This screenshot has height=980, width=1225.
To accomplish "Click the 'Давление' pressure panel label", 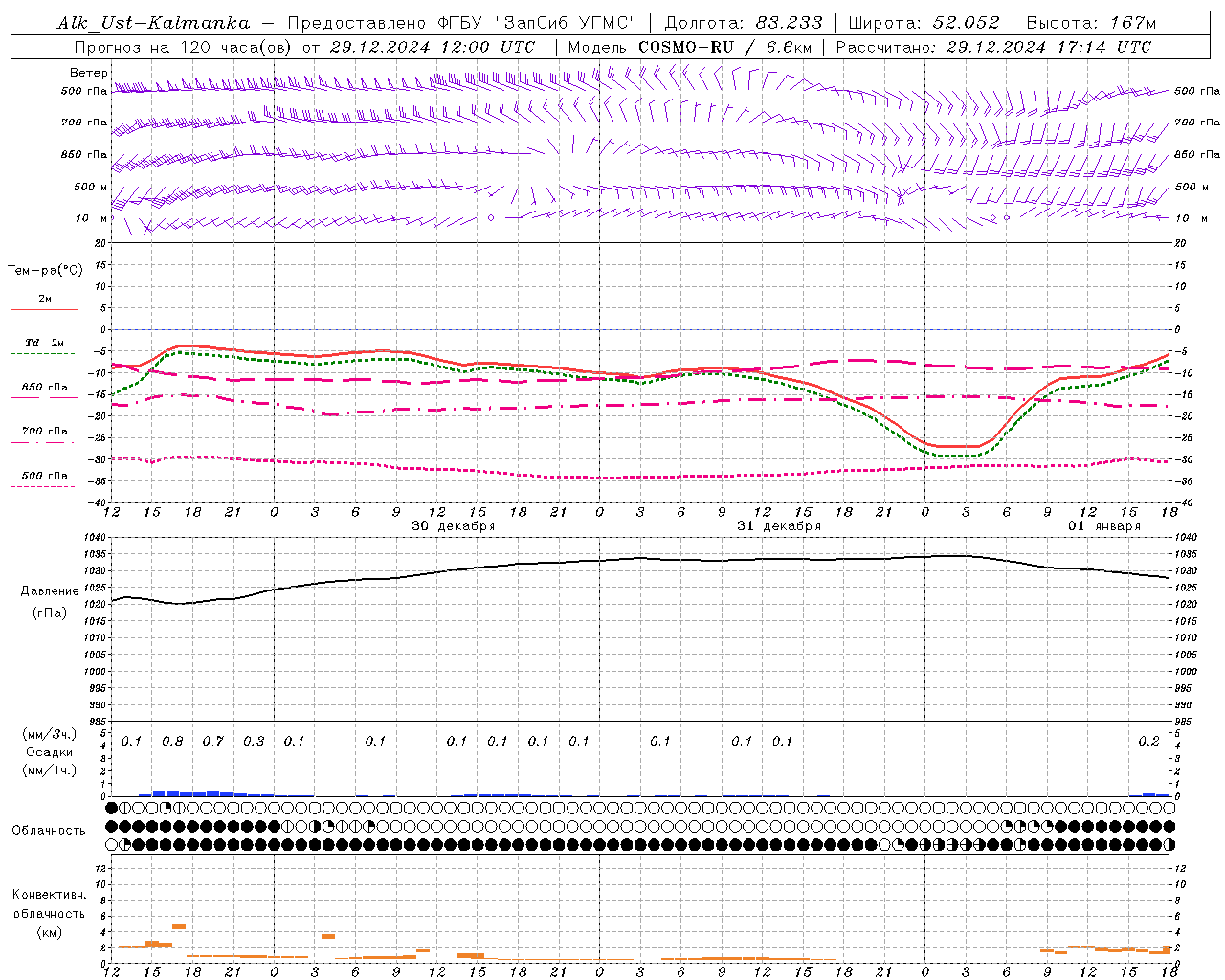I will pyautogui.click(x=50, y=591).
